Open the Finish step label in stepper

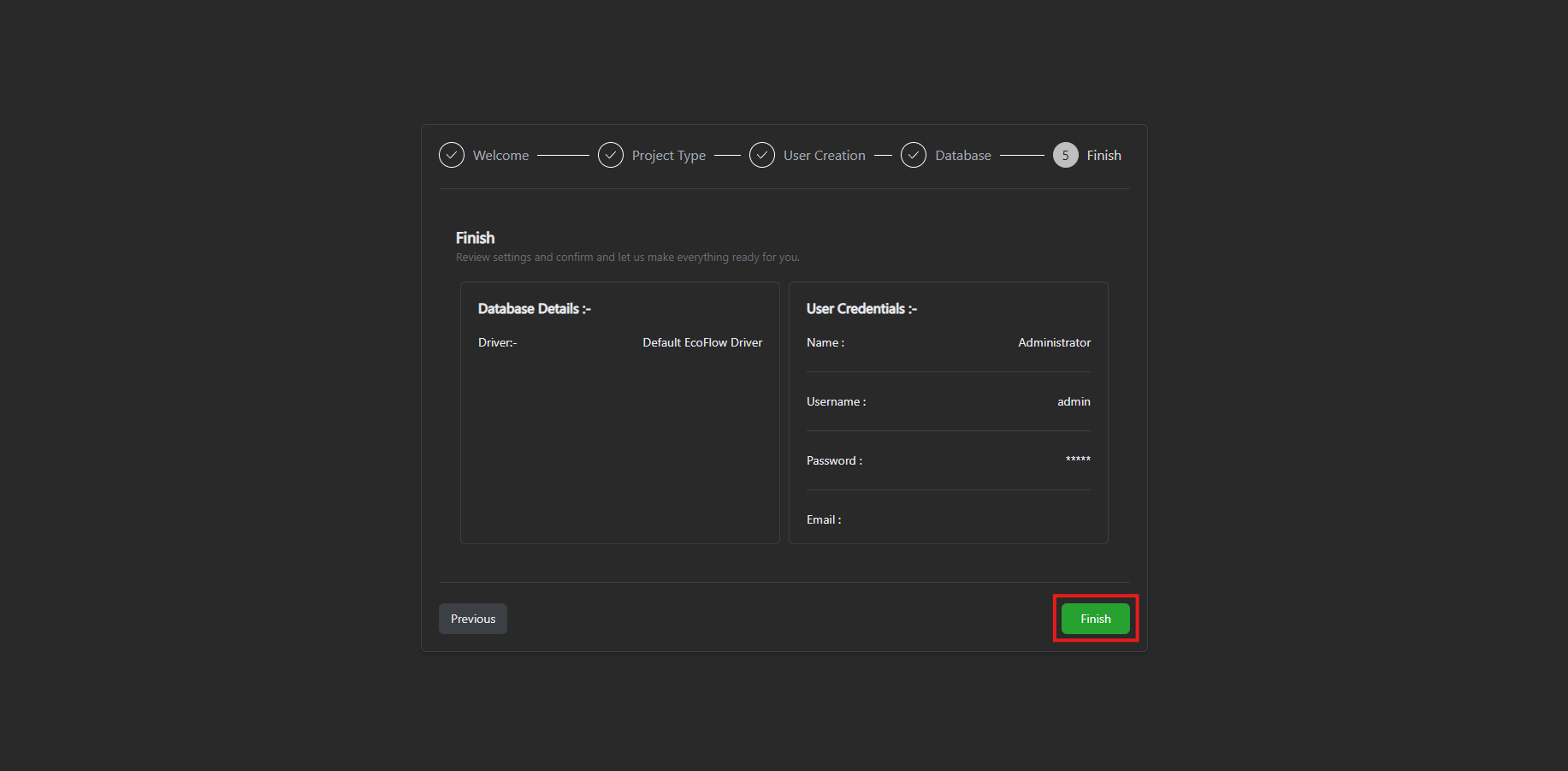click(x=1104, y=155)
